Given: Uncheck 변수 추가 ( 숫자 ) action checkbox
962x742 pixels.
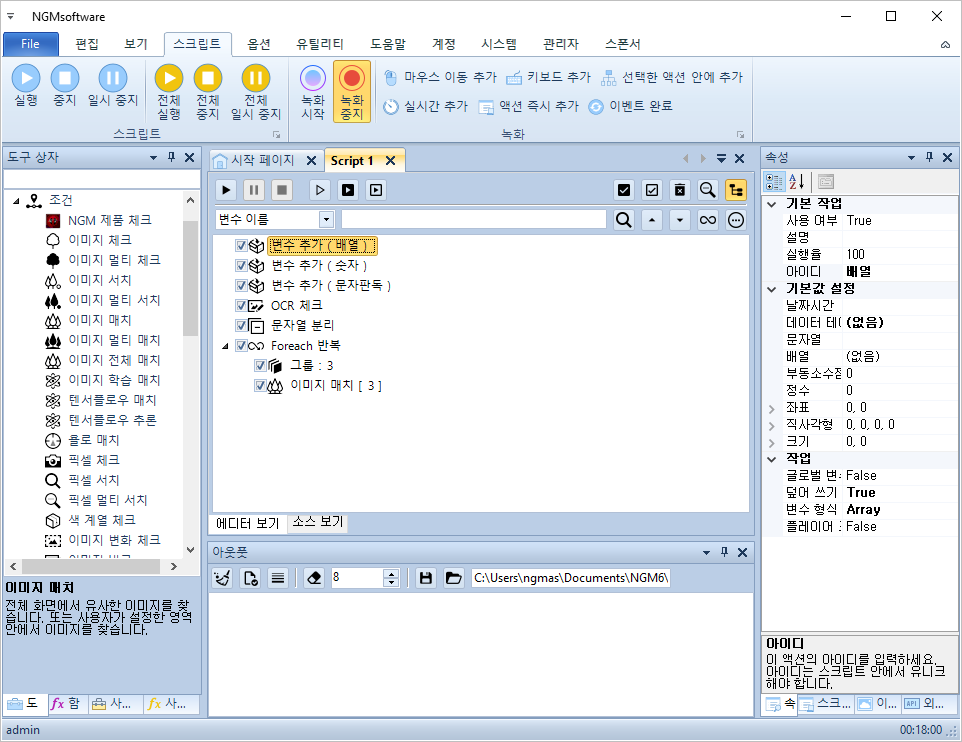Looking at the screenshot, I should tap(241, 266).
